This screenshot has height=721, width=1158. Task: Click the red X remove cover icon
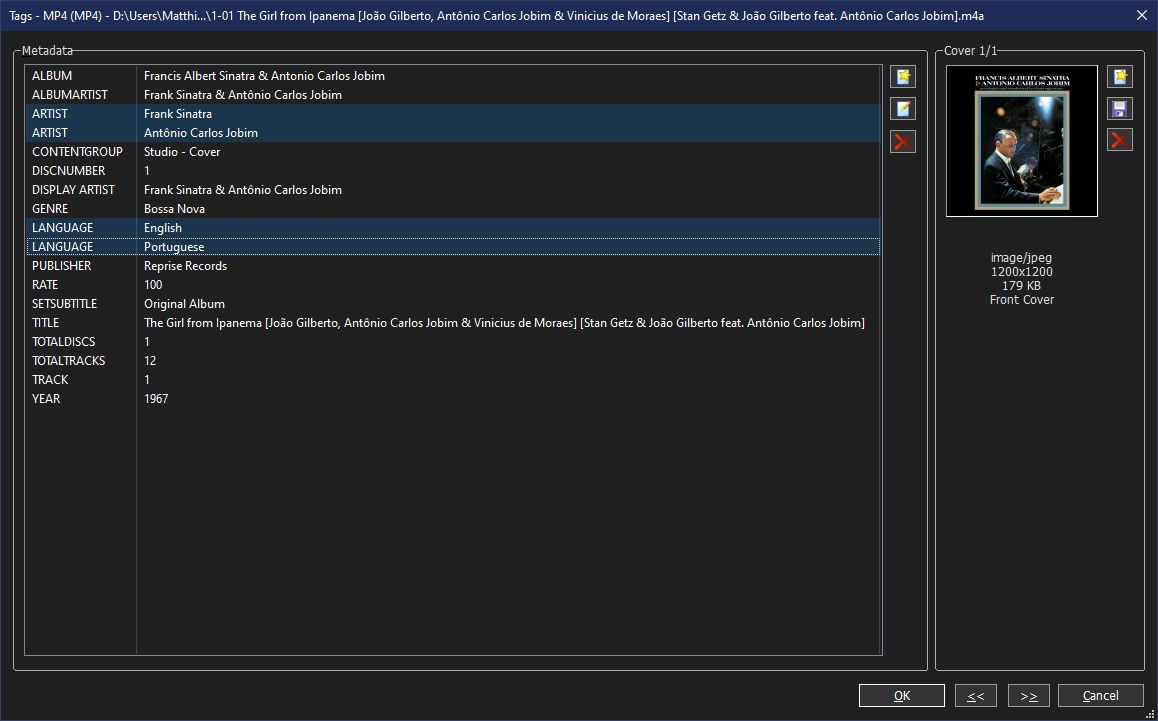(1120, 140)
